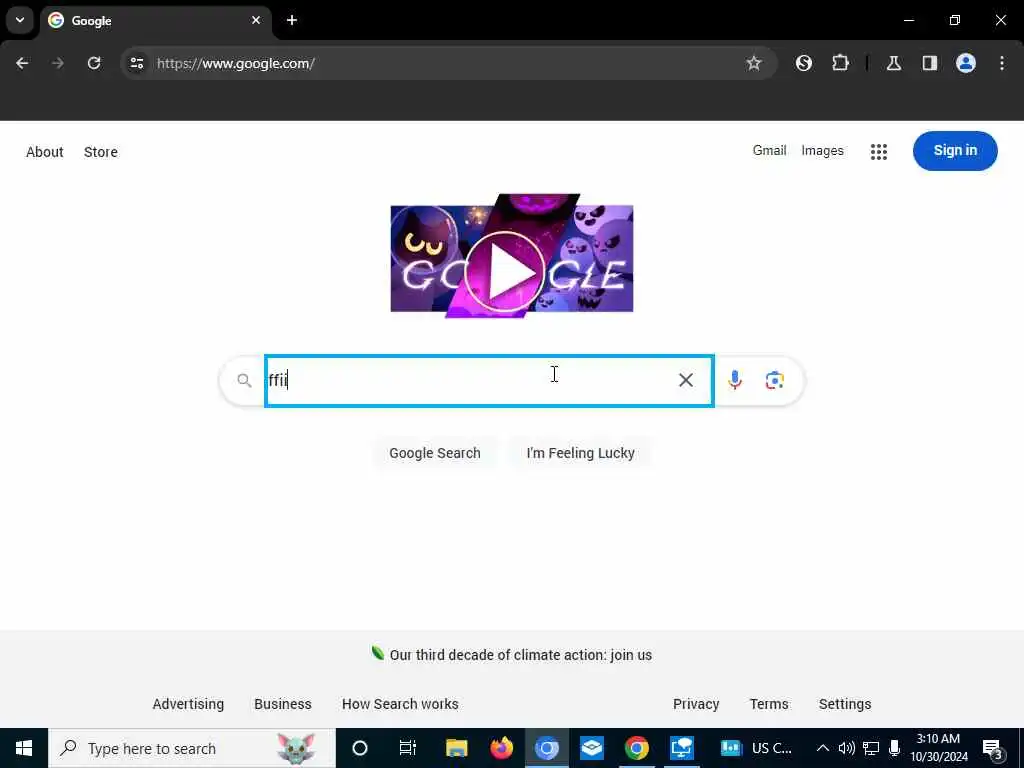The height and width of the screenshot is (768, 1024).
Task: Launch Firefox from taskbar
Action: pos(502,748)
